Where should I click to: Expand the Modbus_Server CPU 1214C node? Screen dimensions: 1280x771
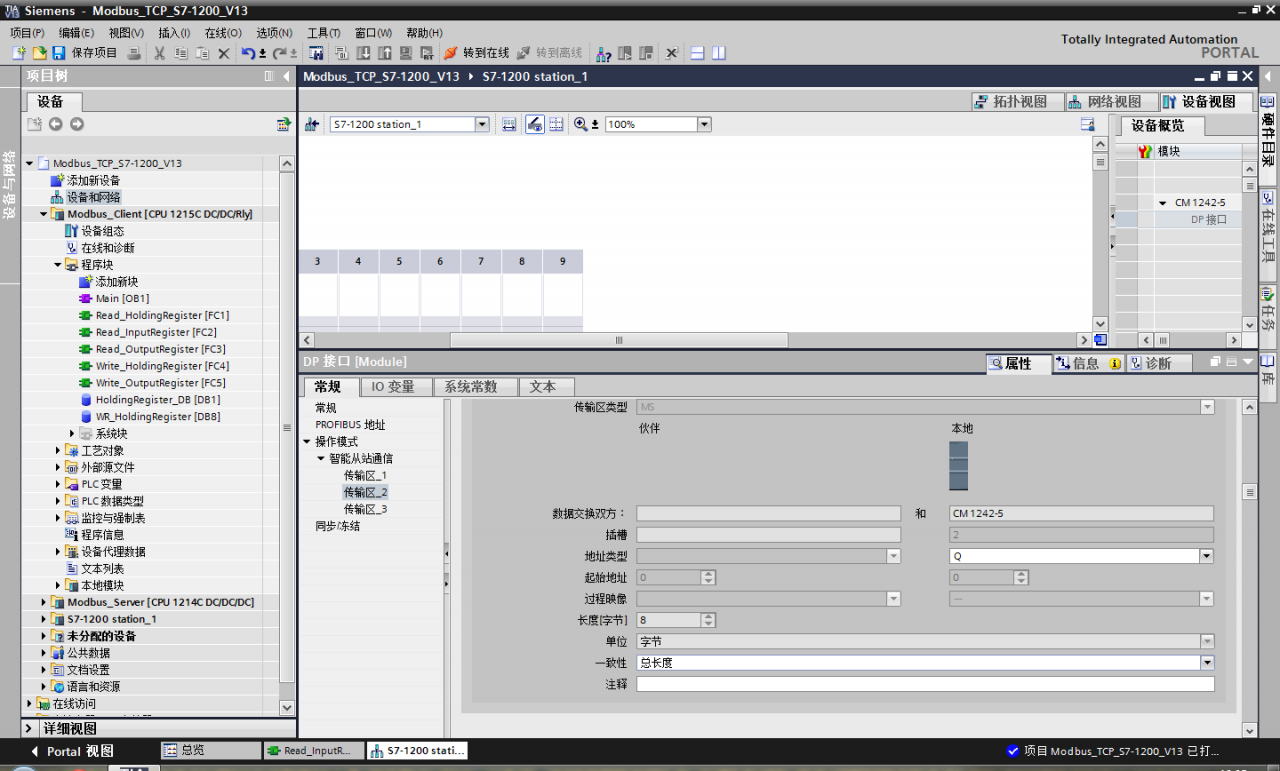43,602
